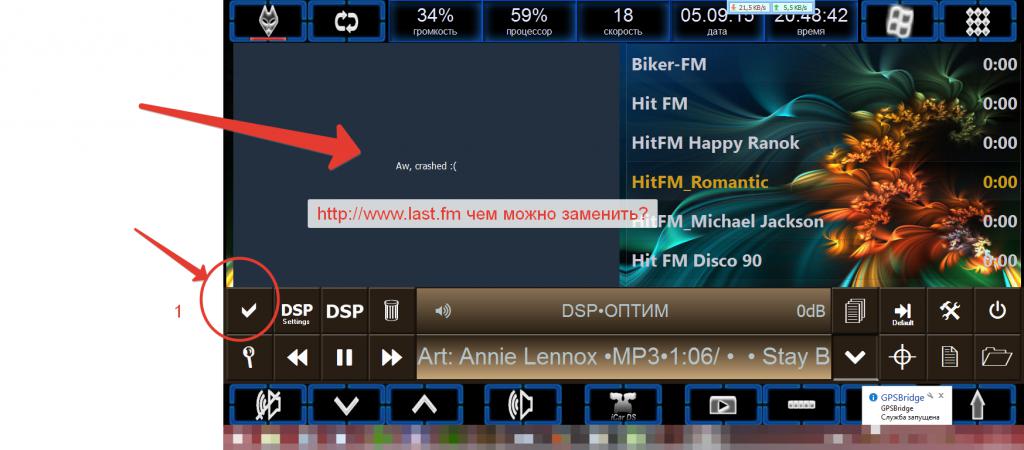Select the HitFM_Michael Jackson station
This screenshot has width=1024, height=450.
[824, 221]
